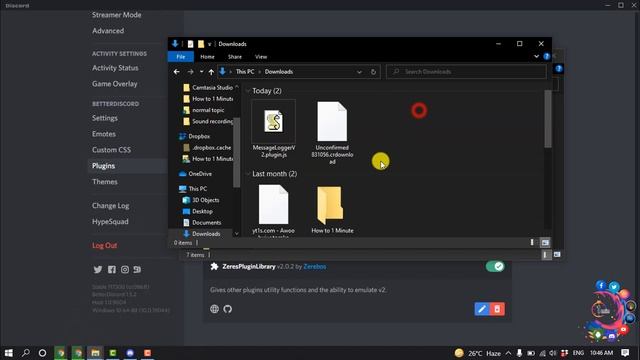
Task: Open the View ribbon tab
Action: click(261, 57)
